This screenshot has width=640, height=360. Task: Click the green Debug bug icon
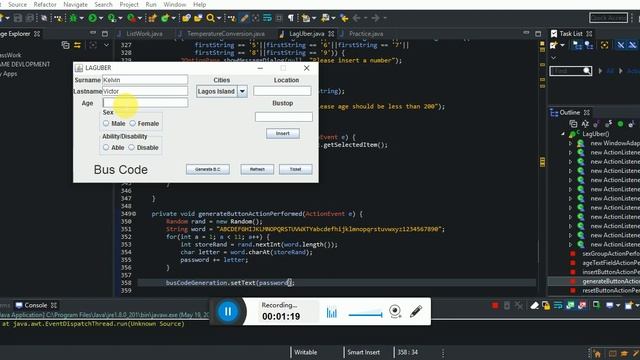pyautogui.click(x=73, y=18)
